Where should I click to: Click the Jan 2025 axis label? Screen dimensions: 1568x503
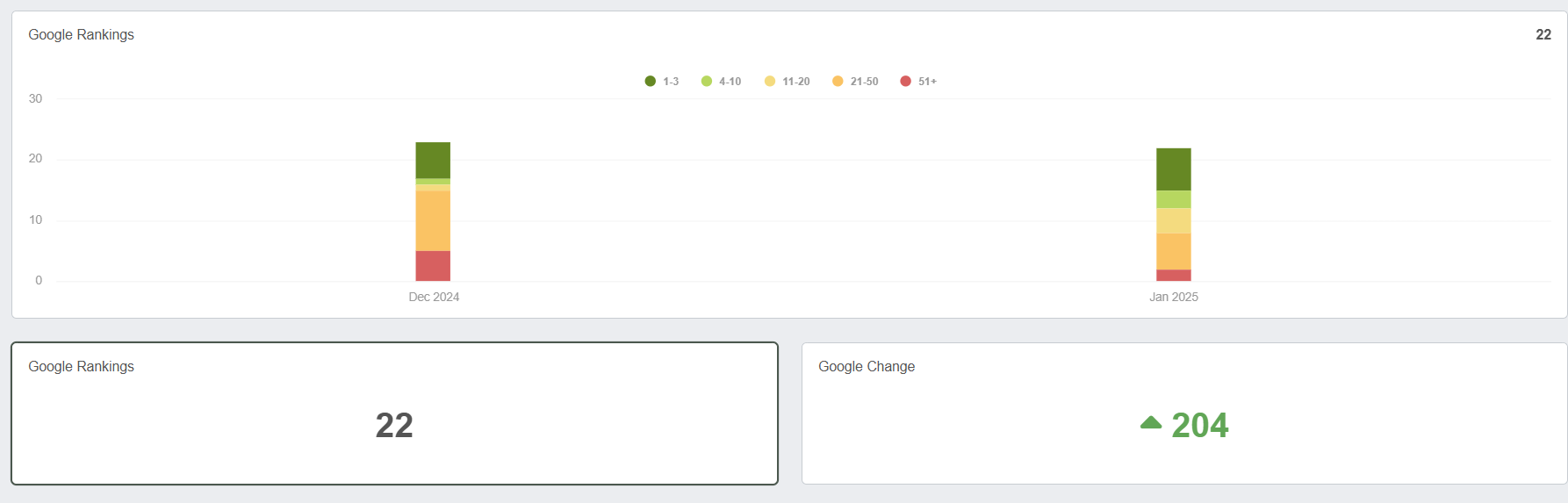(x=1174, y=297)
